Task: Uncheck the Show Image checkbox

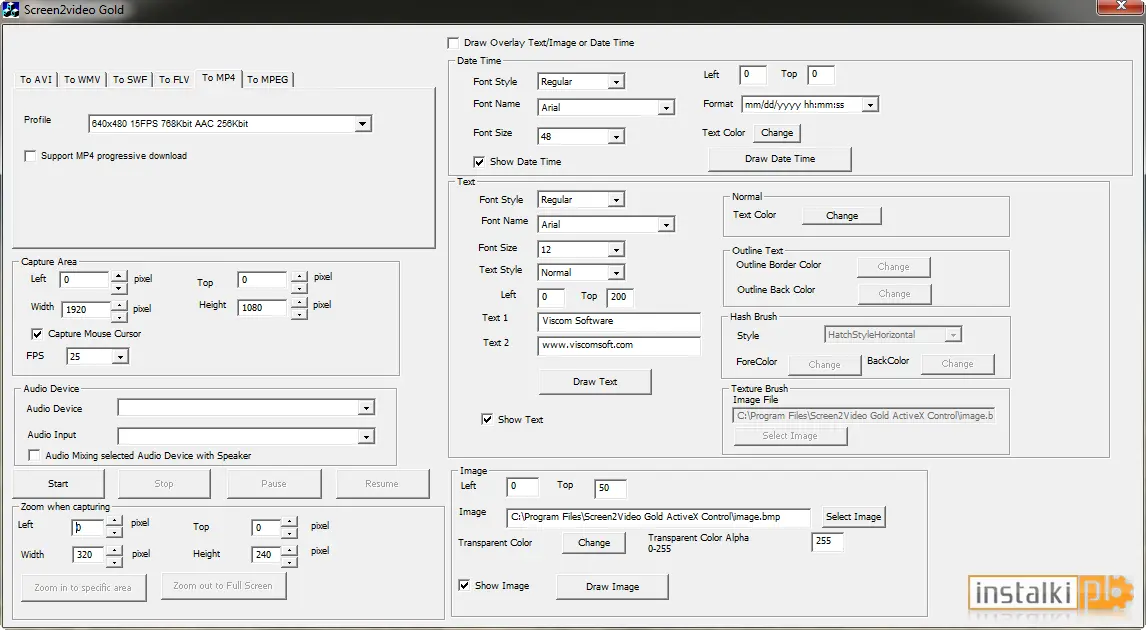Action: point(464,585)
